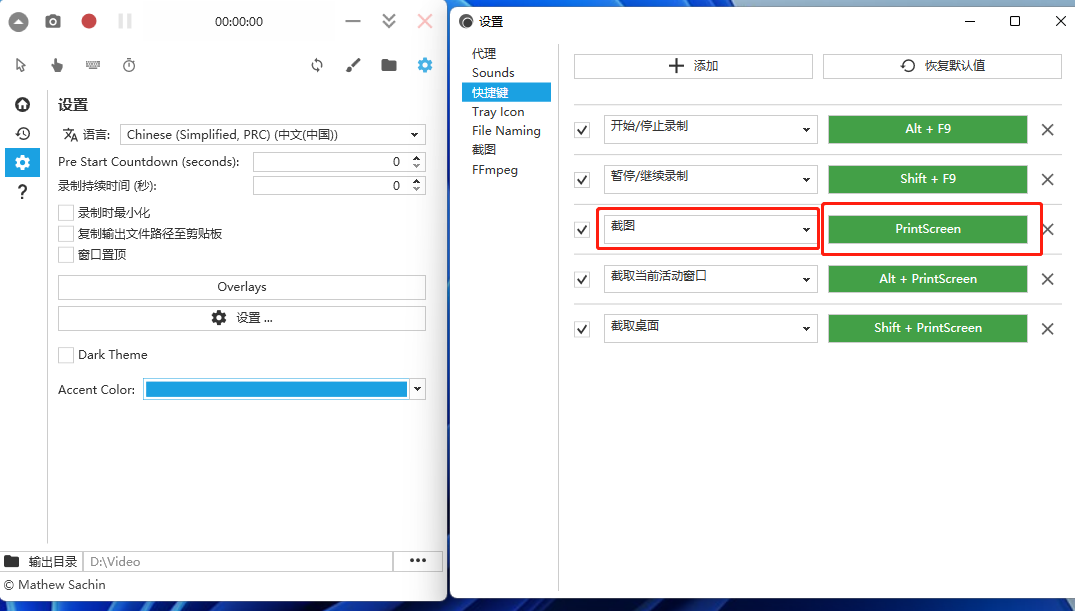Open the 截取桌面 action dropdown
The image size is (1075, 611).
pos(710,328)
